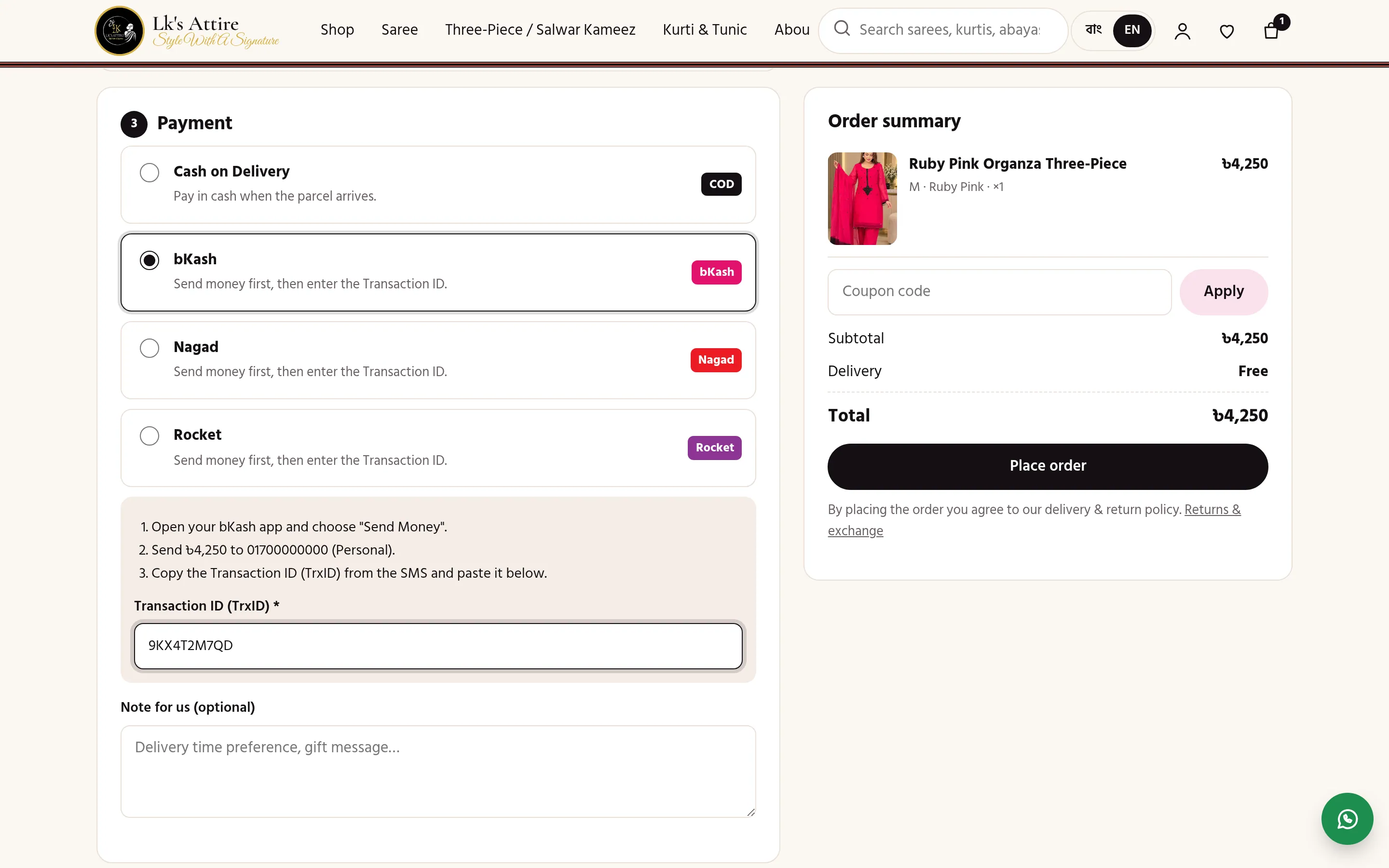Click the search magnifier icon
The height and width of the screenshot is (868, 1389).
[x=842, y=28]
